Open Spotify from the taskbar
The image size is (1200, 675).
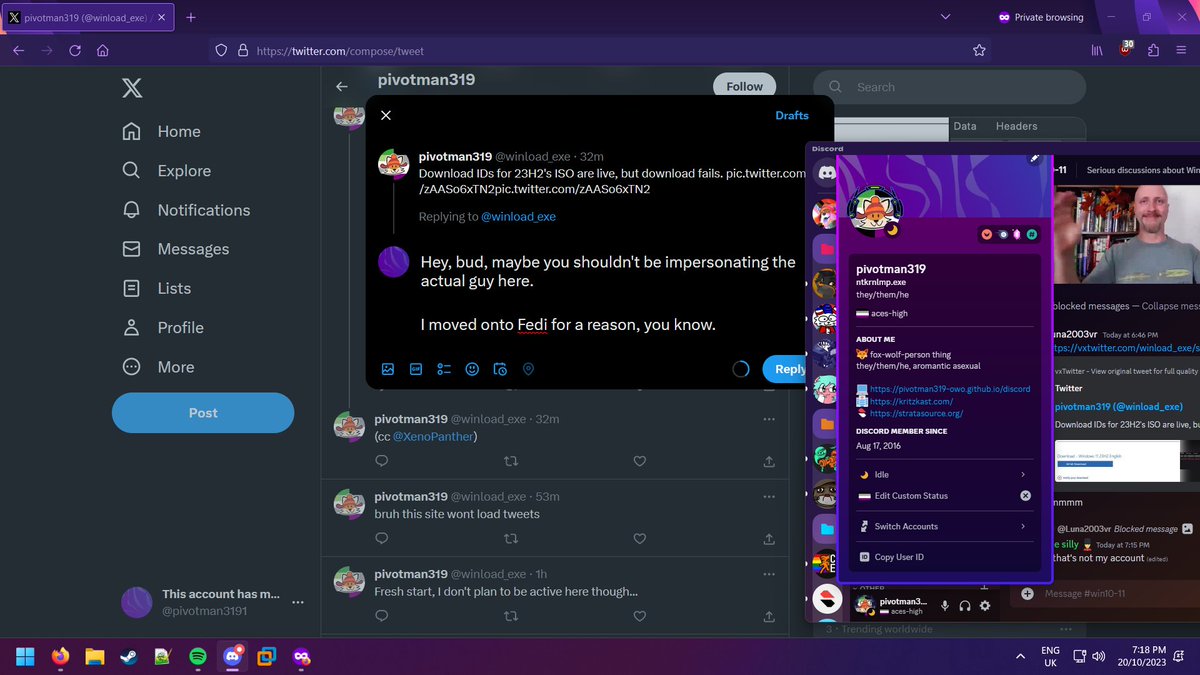pyautogui.click(x=197, y=657)
